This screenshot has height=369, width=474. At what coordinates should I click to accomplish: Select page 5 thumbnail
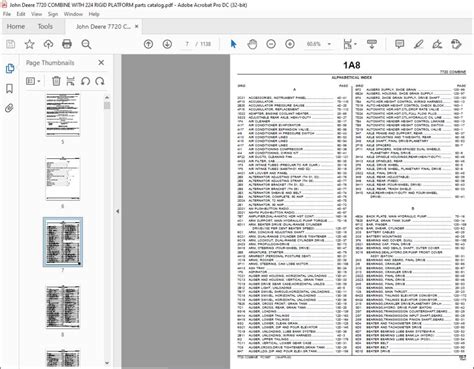(63, 115)
